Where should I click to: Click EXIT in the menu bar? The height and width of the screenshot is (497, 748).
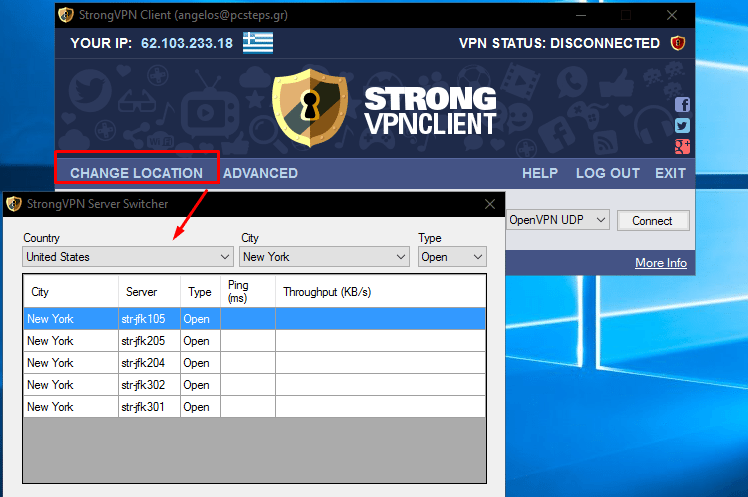click(670, 173)
